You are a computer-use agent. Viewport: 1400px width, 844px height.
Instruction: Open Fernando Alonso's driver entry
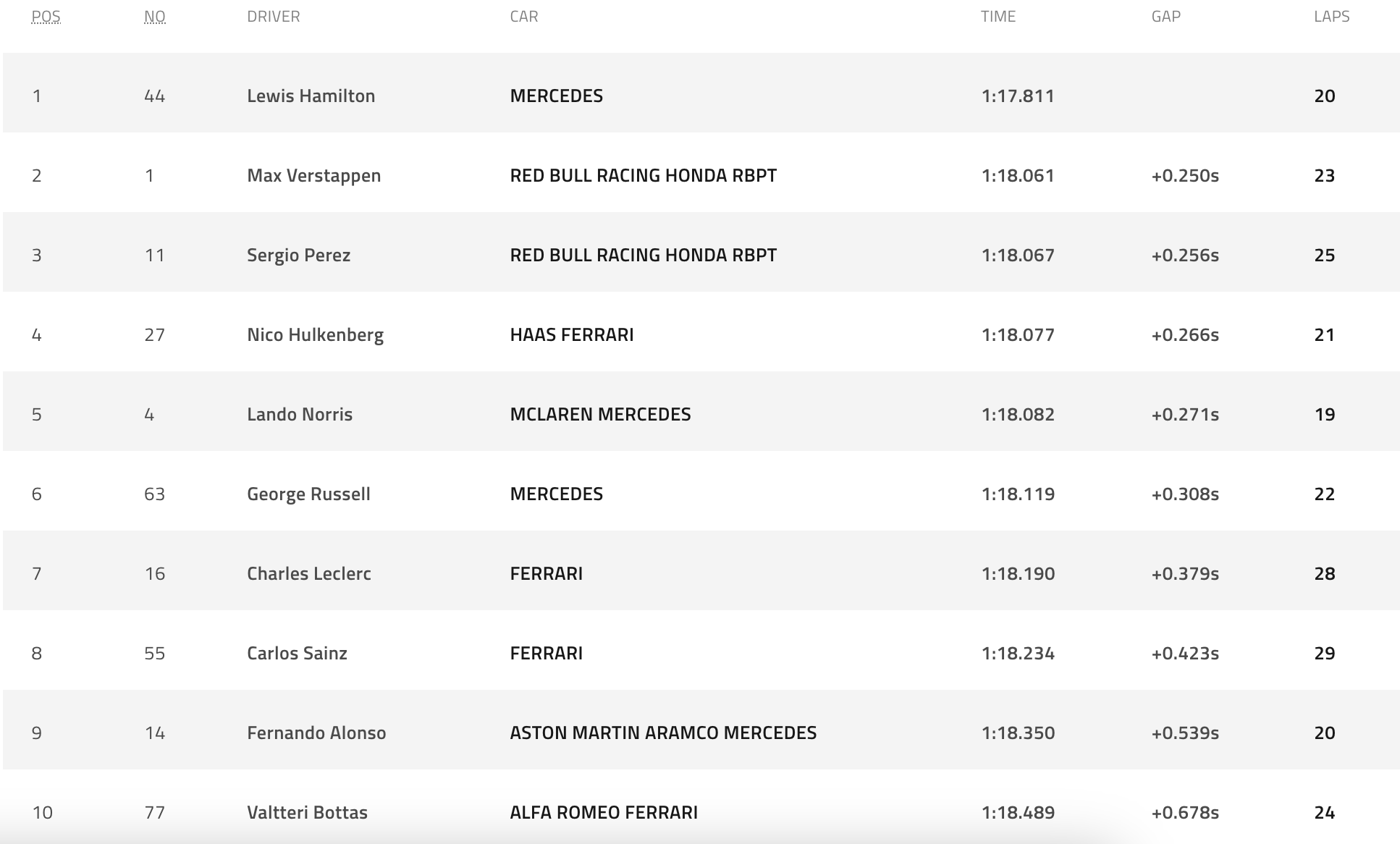pos(316,733)
